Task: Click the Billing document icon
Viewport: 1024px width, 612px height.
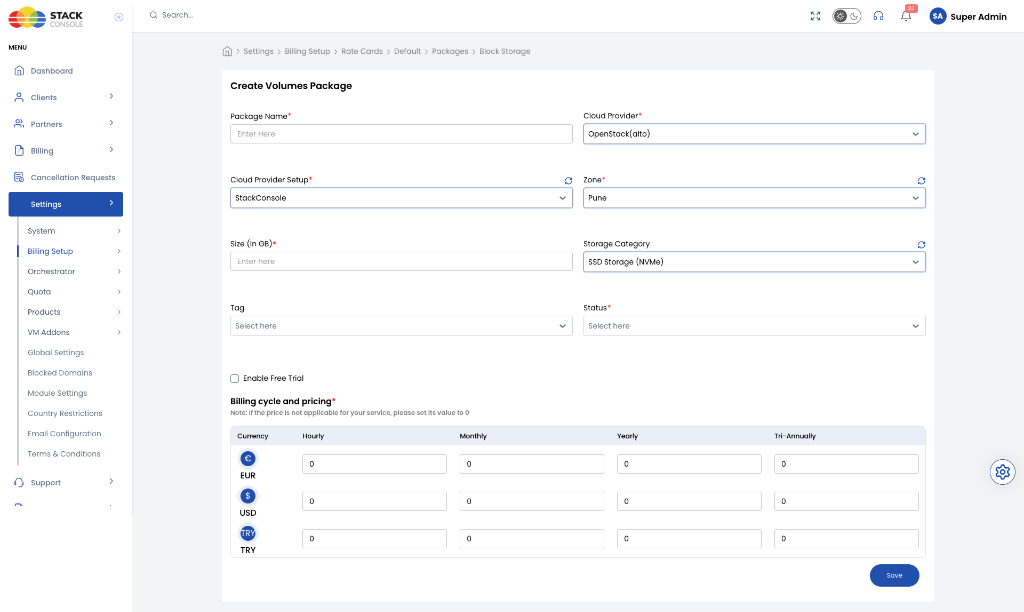Action: pos(19,150)
